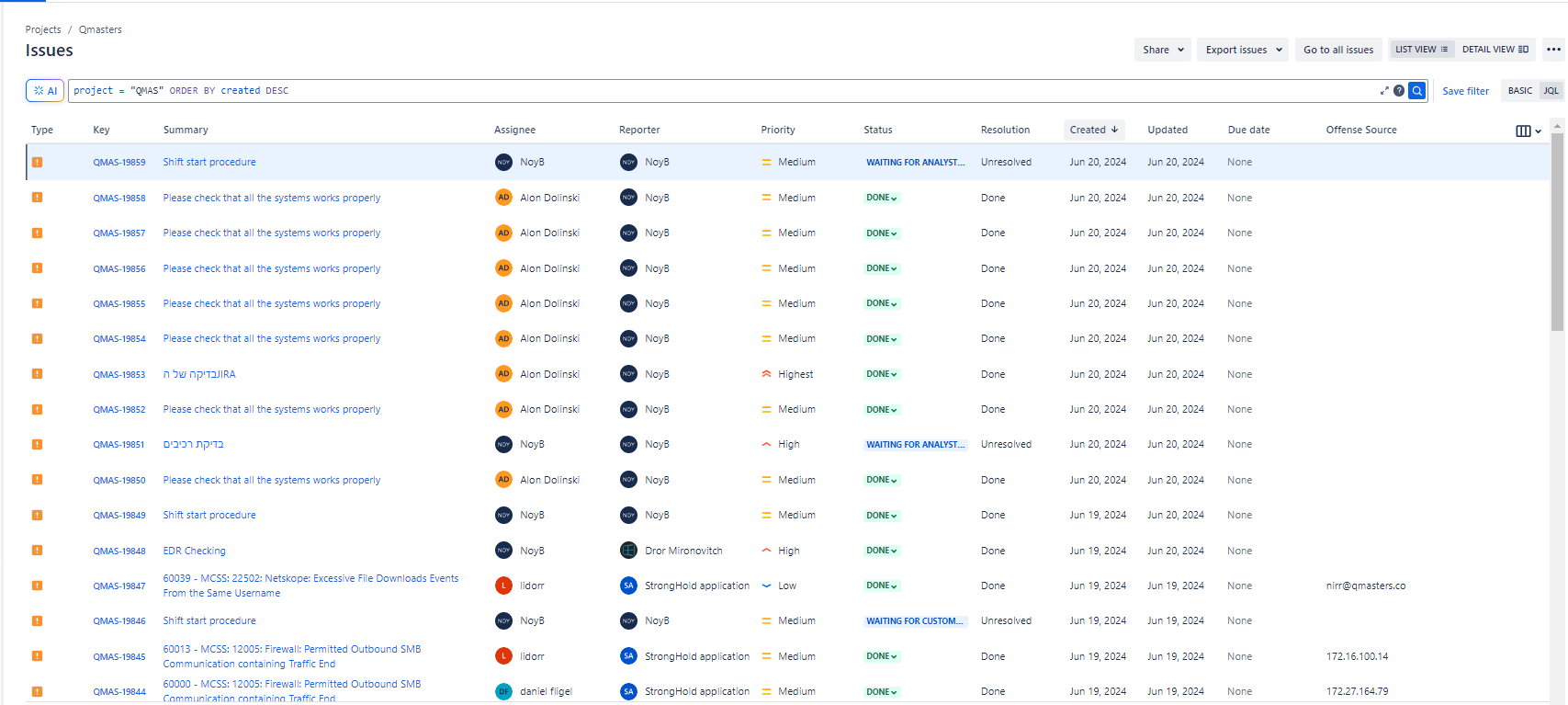Viewport: 1568px width, 705px height.
Task: Sort by the Updated column header
Action: tap(1168, 130)
